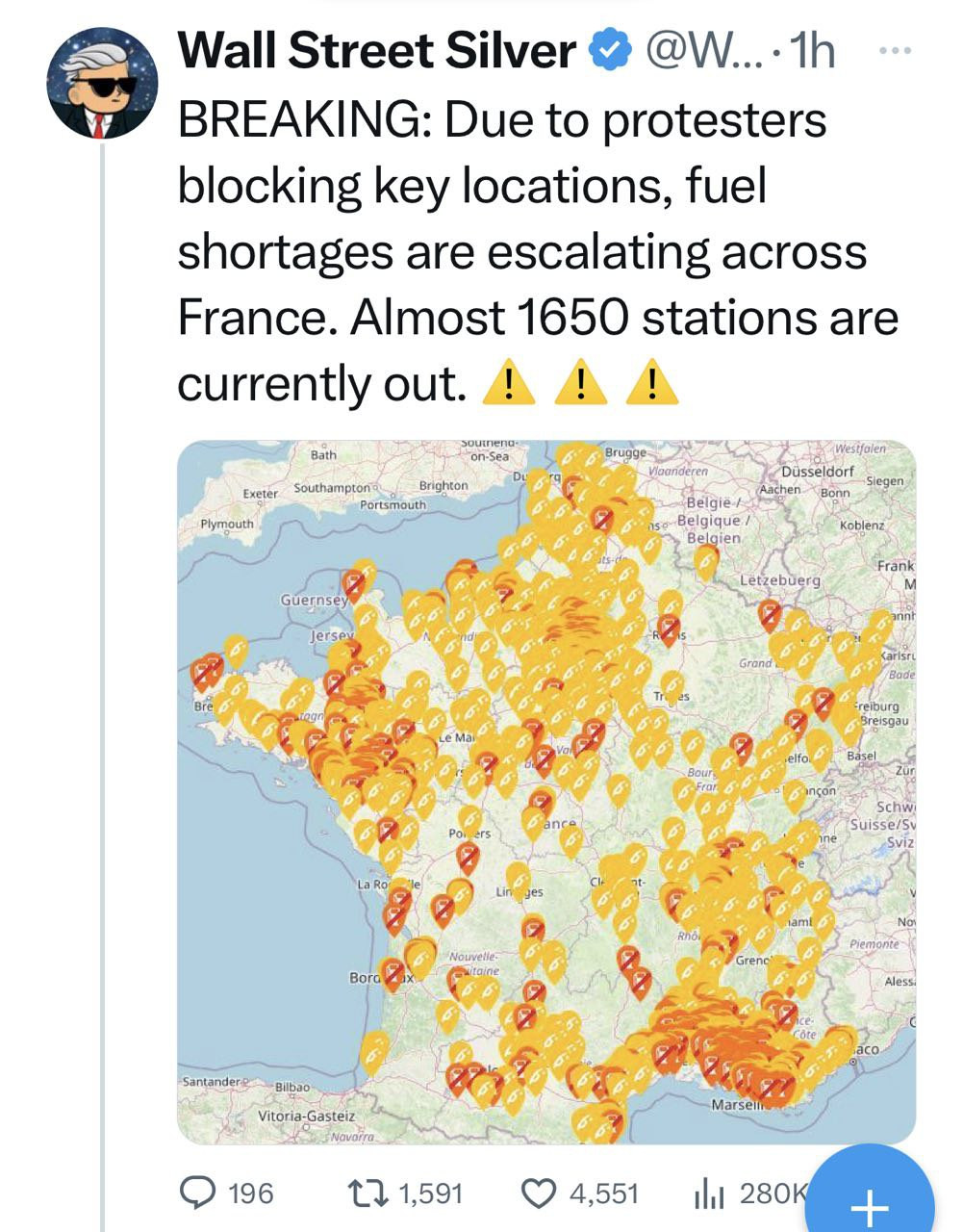Click the 1,591 retweets count
Screen dimensions: 963x1232
point(430,1193)
